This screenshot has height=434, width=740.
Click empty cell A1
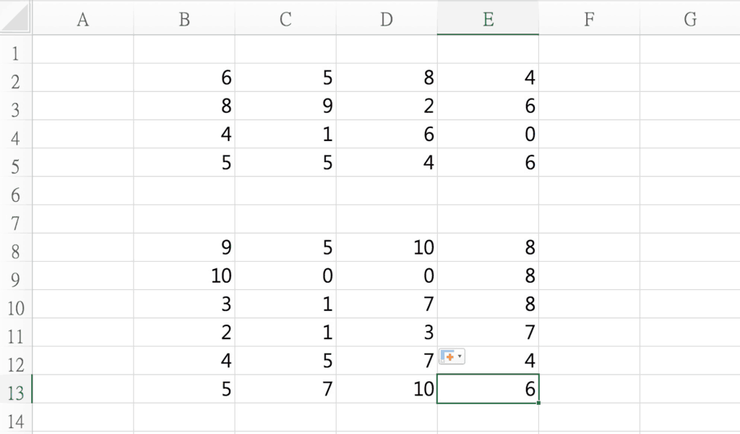(x=83, y=49)
